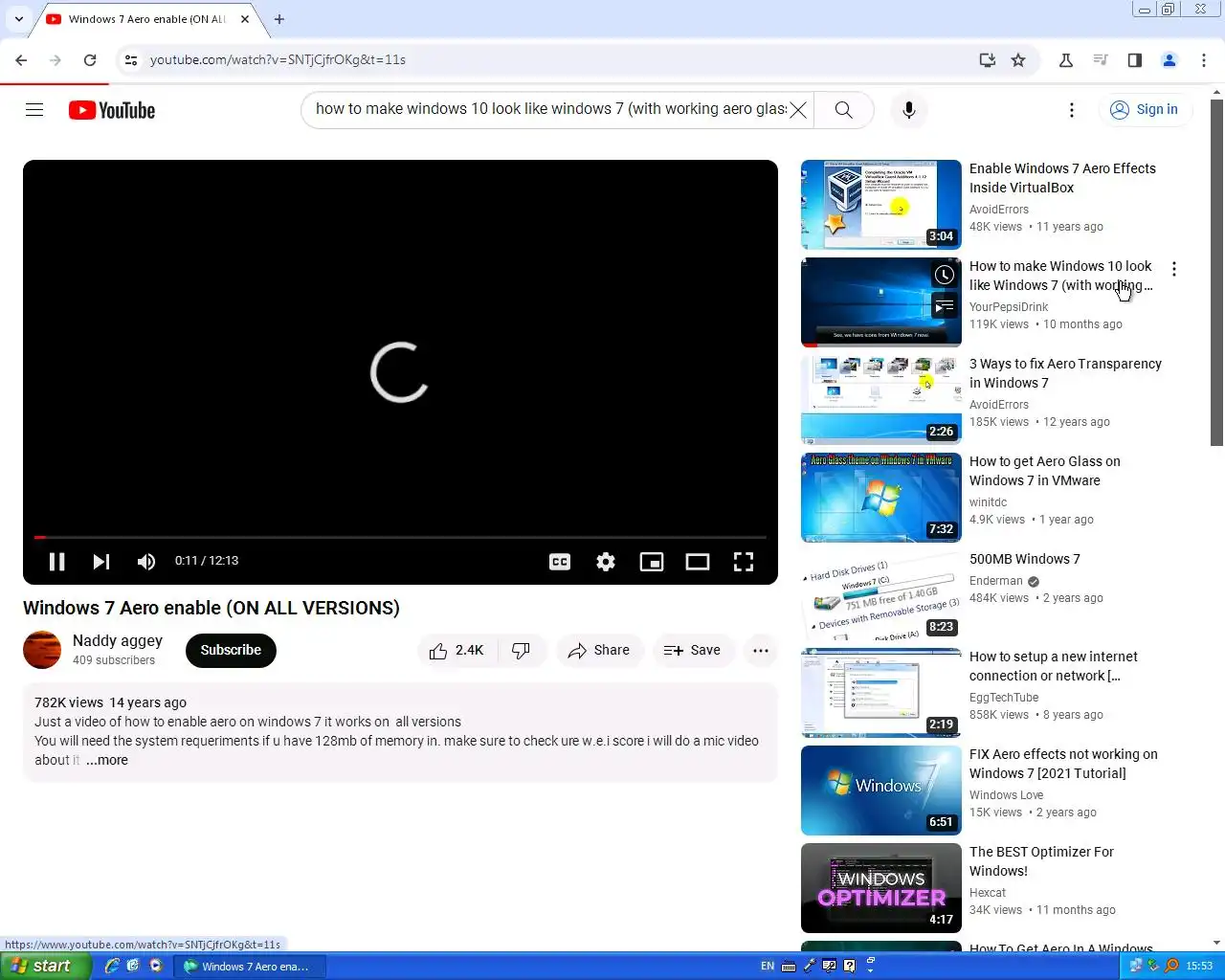
Task: View site information icon in address bar
Action: click(x=131, y=60)
